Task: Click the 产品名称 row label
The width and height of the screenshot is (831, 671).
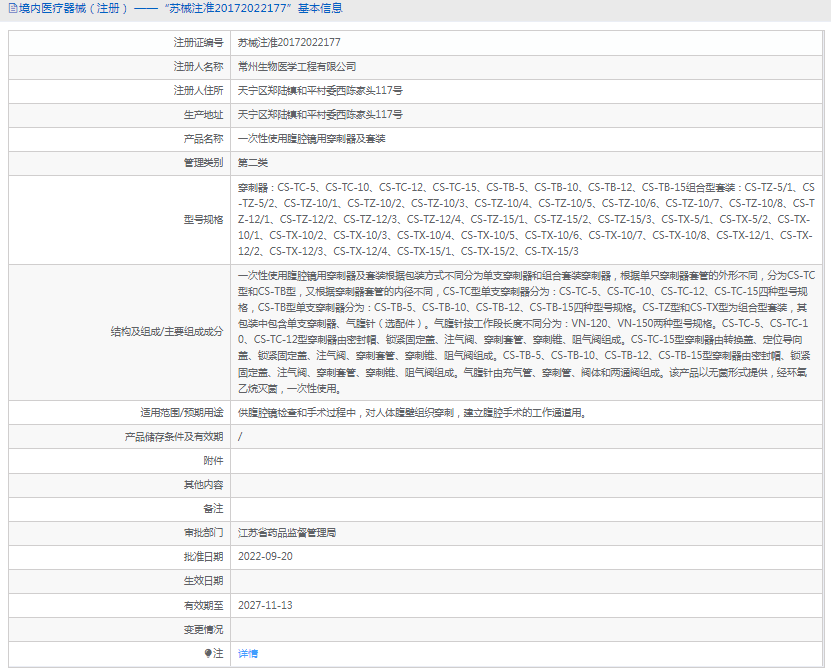Action: tap(204, 139)
